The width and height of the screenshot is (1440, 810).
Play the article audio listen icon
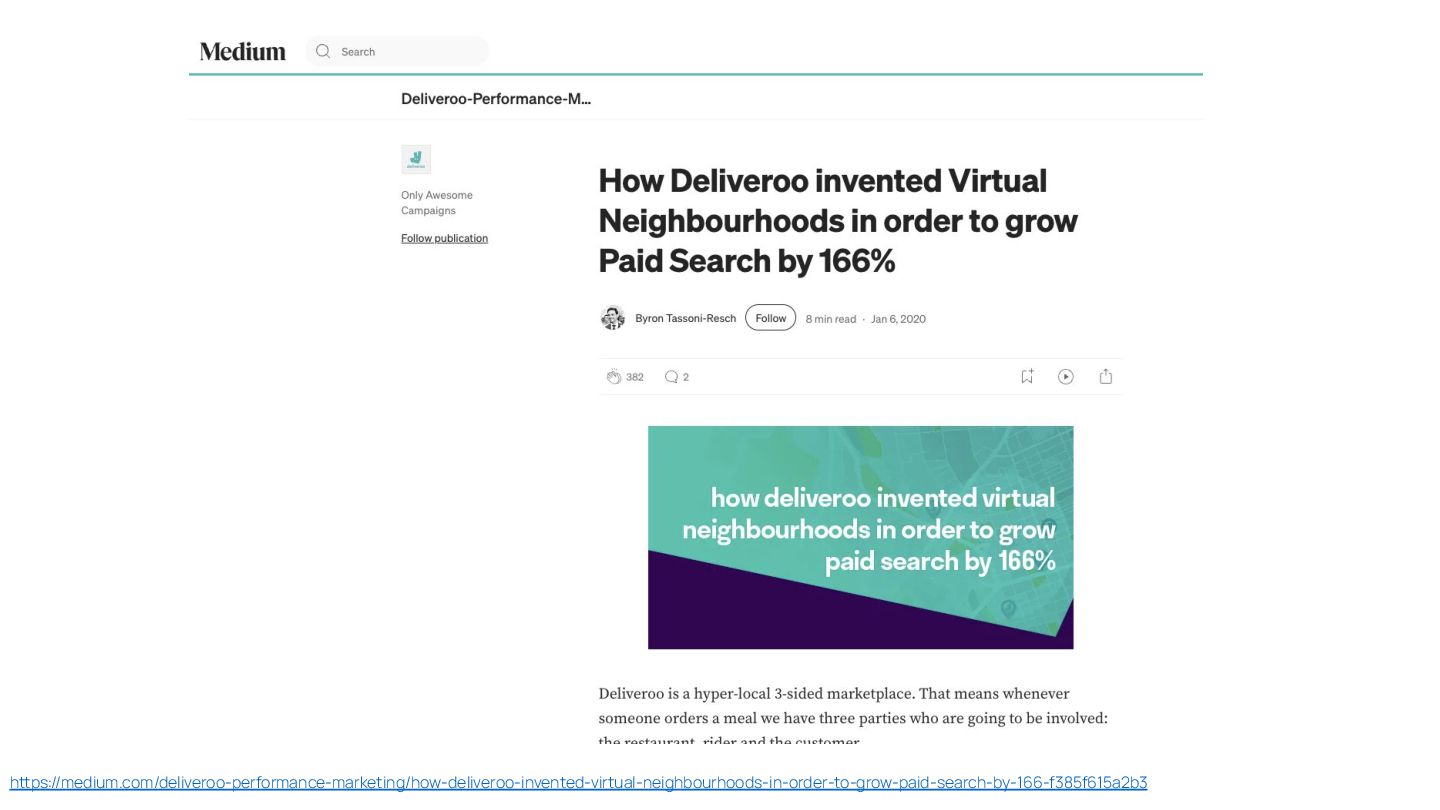pos(1066,376)
